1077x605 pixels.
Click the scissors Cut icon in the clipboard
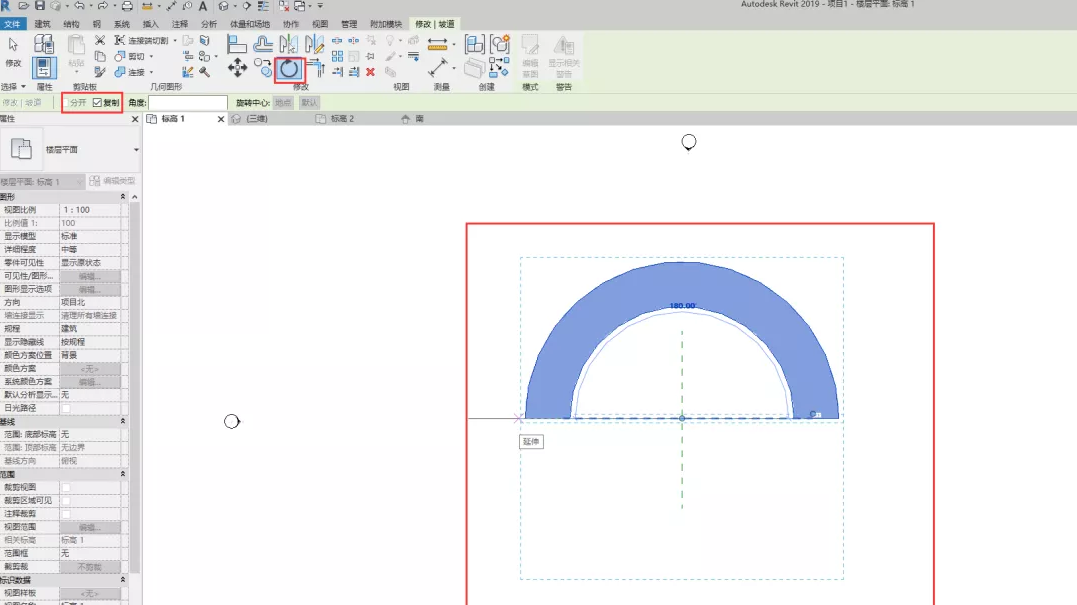(x=100, y=41)
